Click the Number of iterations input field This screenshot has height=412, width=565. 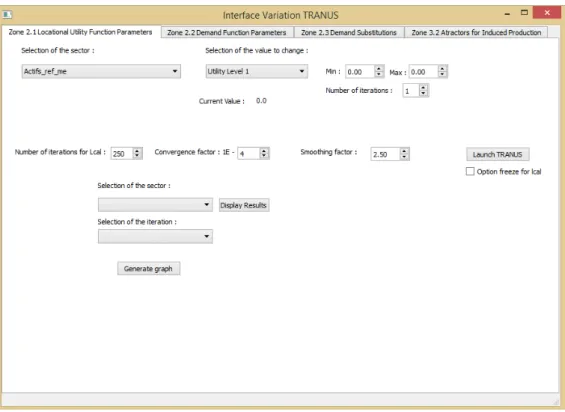[x=411, y=91]
